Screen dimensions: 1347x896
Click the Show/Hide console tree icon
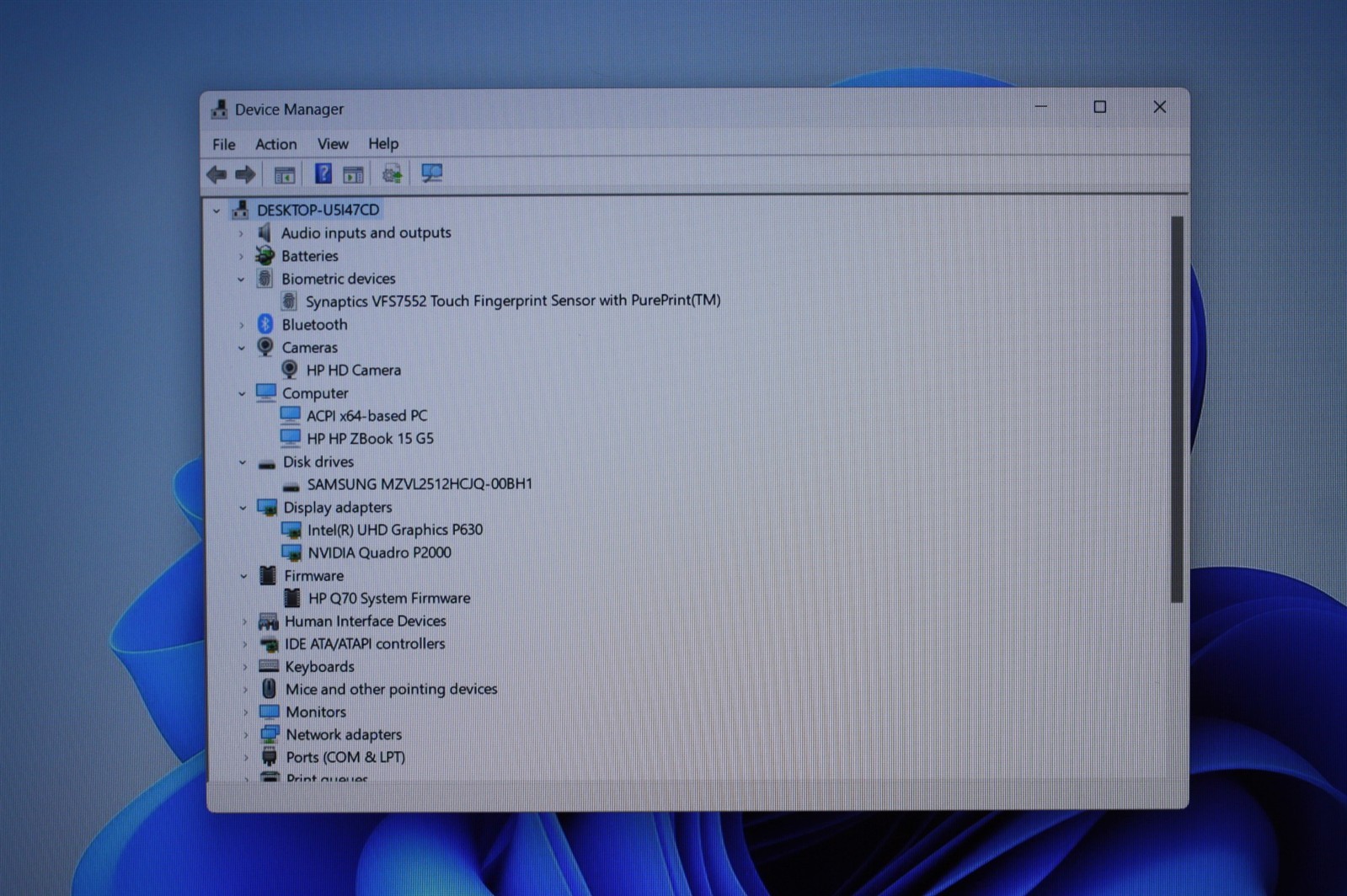(285, 174)
